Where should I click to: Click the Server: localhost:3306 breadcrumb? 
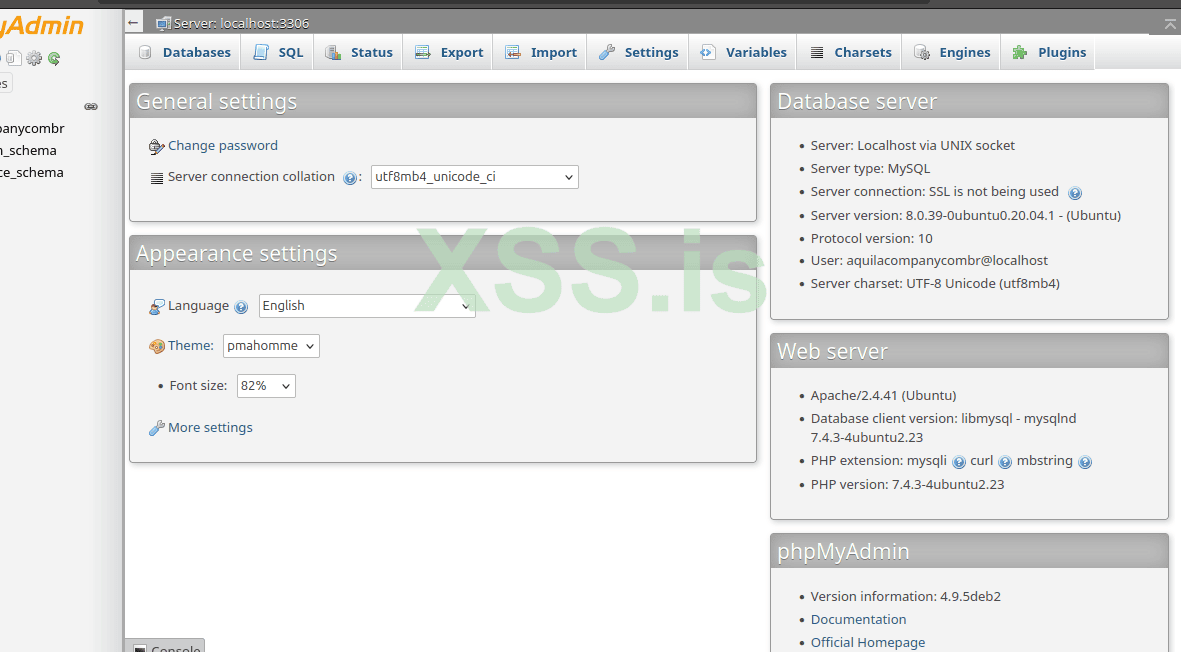(x=241, y=23)
